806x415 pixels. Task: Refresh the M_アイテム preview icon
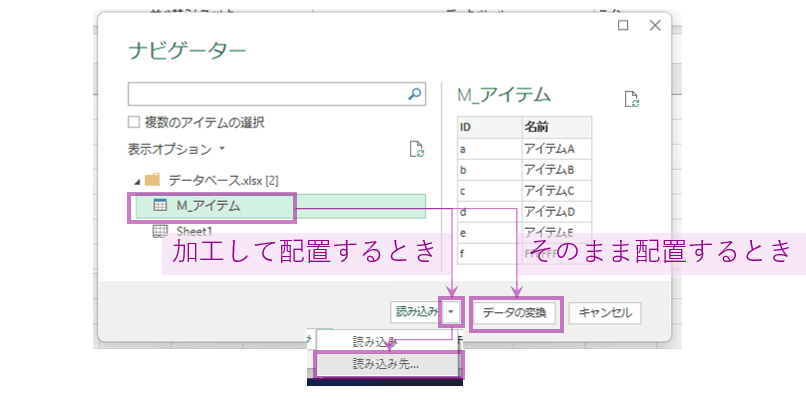[631, 99]
